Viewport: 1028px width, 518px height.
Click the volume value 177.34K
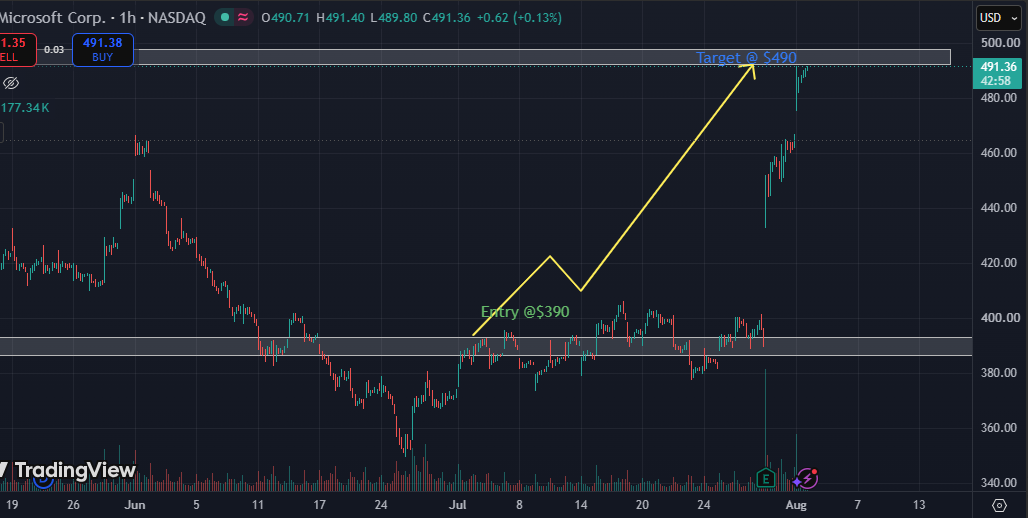(25, 108)
